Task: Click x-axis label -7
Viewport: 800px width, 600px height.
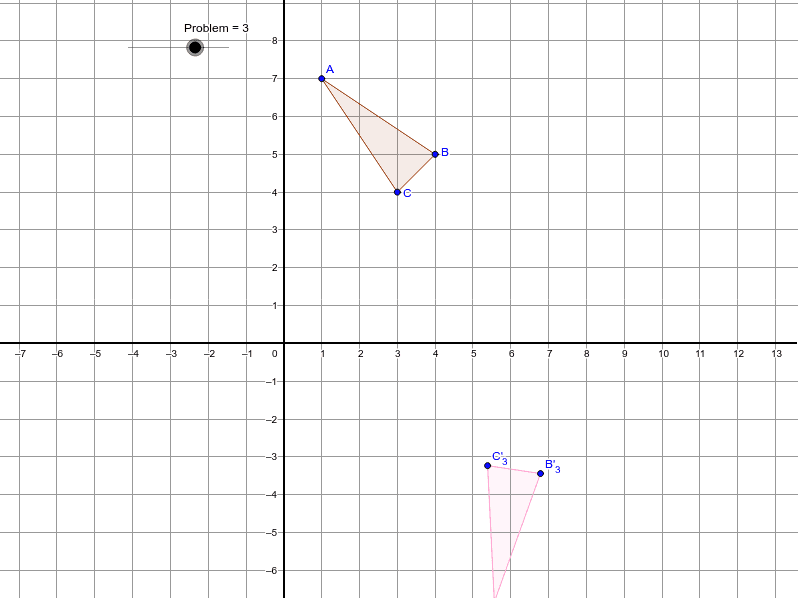Action: click(20, 354)
